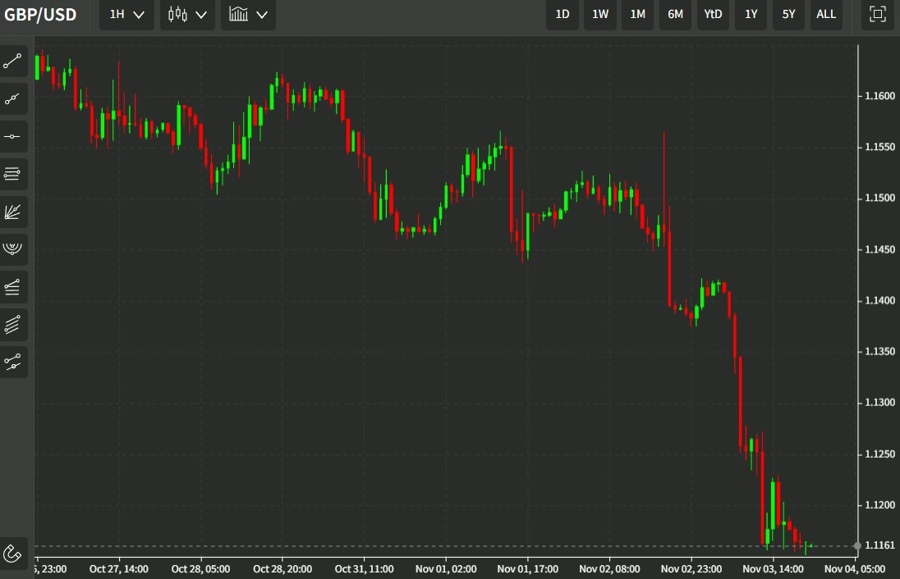This screenshot has width=900, height=579.
Task: Select the rising lines retracement tool
Action: click(13, 287)
